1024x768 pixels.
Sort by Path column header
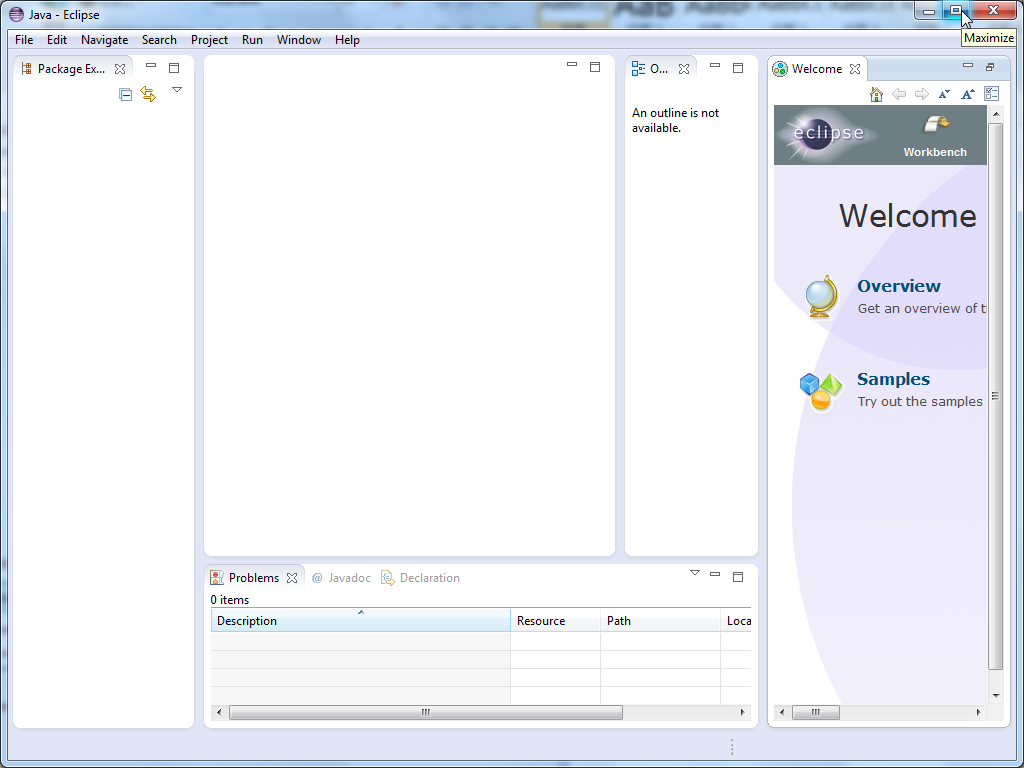[660, 620]
